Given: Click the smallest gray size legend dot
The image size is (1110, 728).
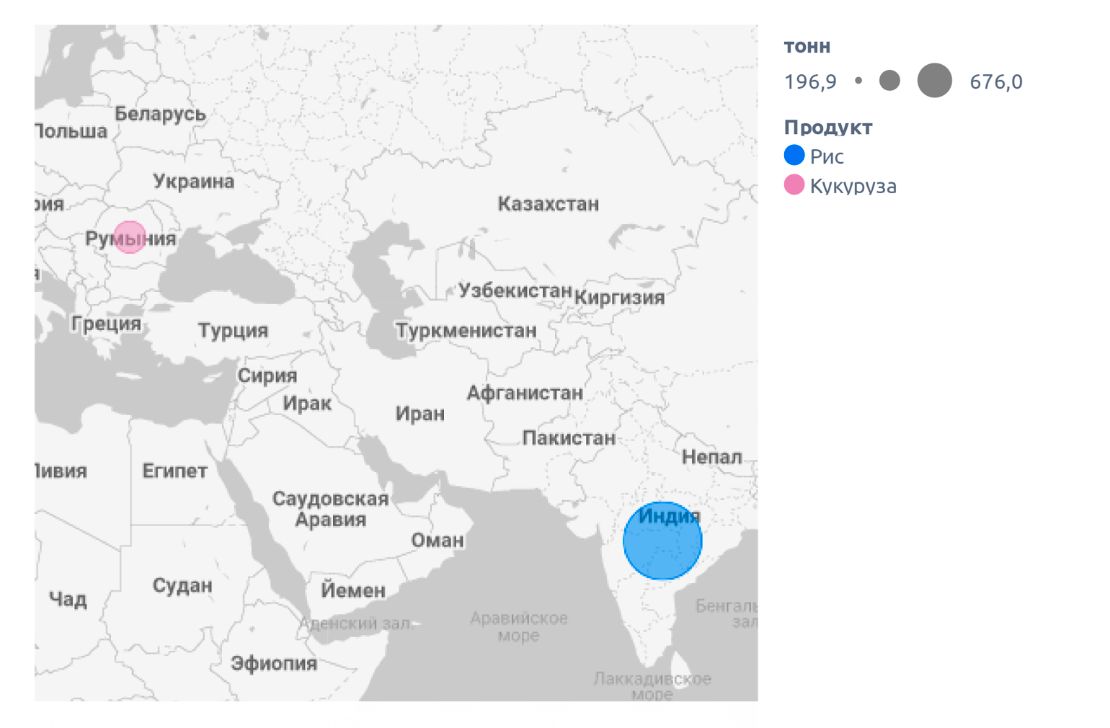Looking at the screenshot, I should click(858, 81).
